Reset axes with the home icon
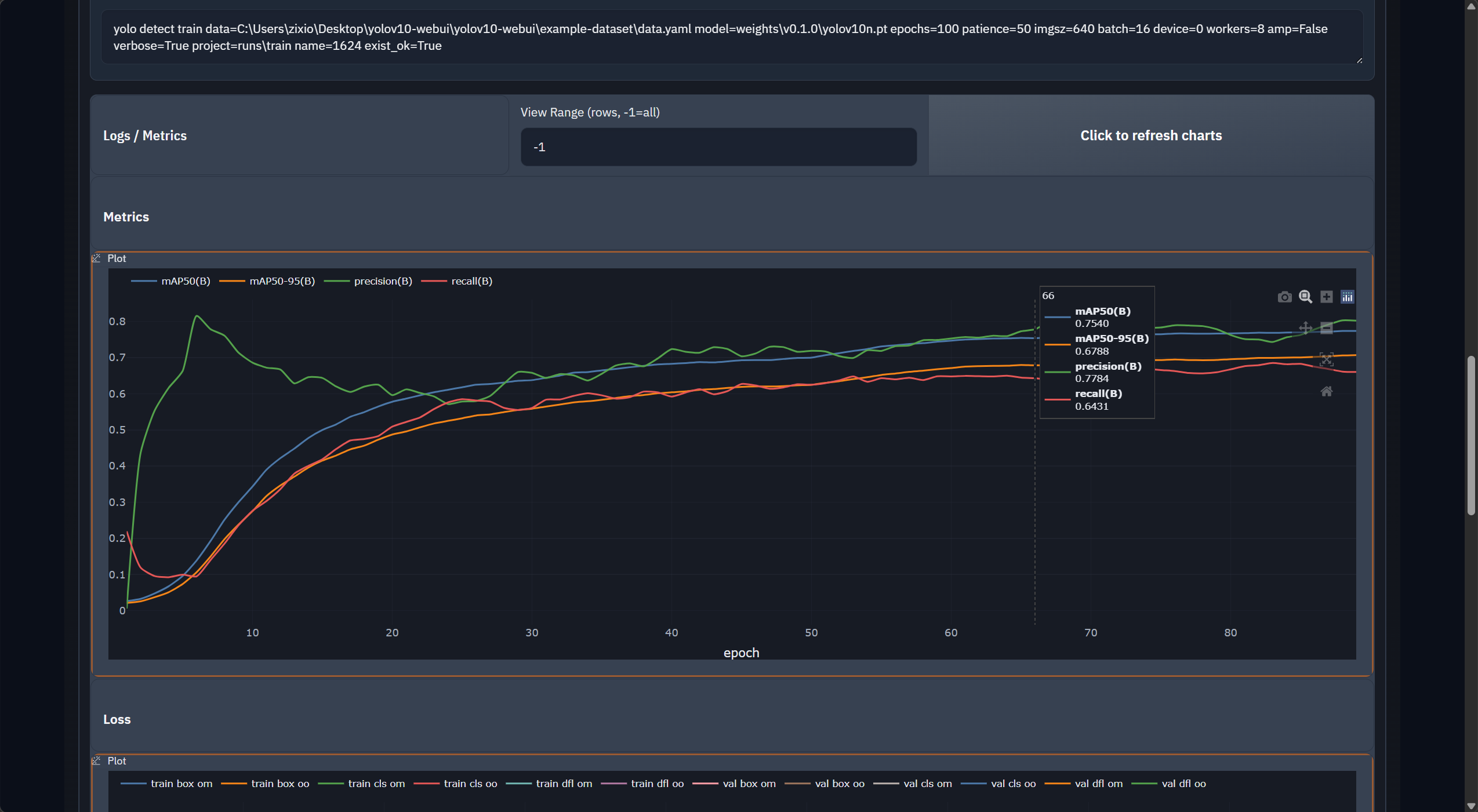 tap(1326, 391)
